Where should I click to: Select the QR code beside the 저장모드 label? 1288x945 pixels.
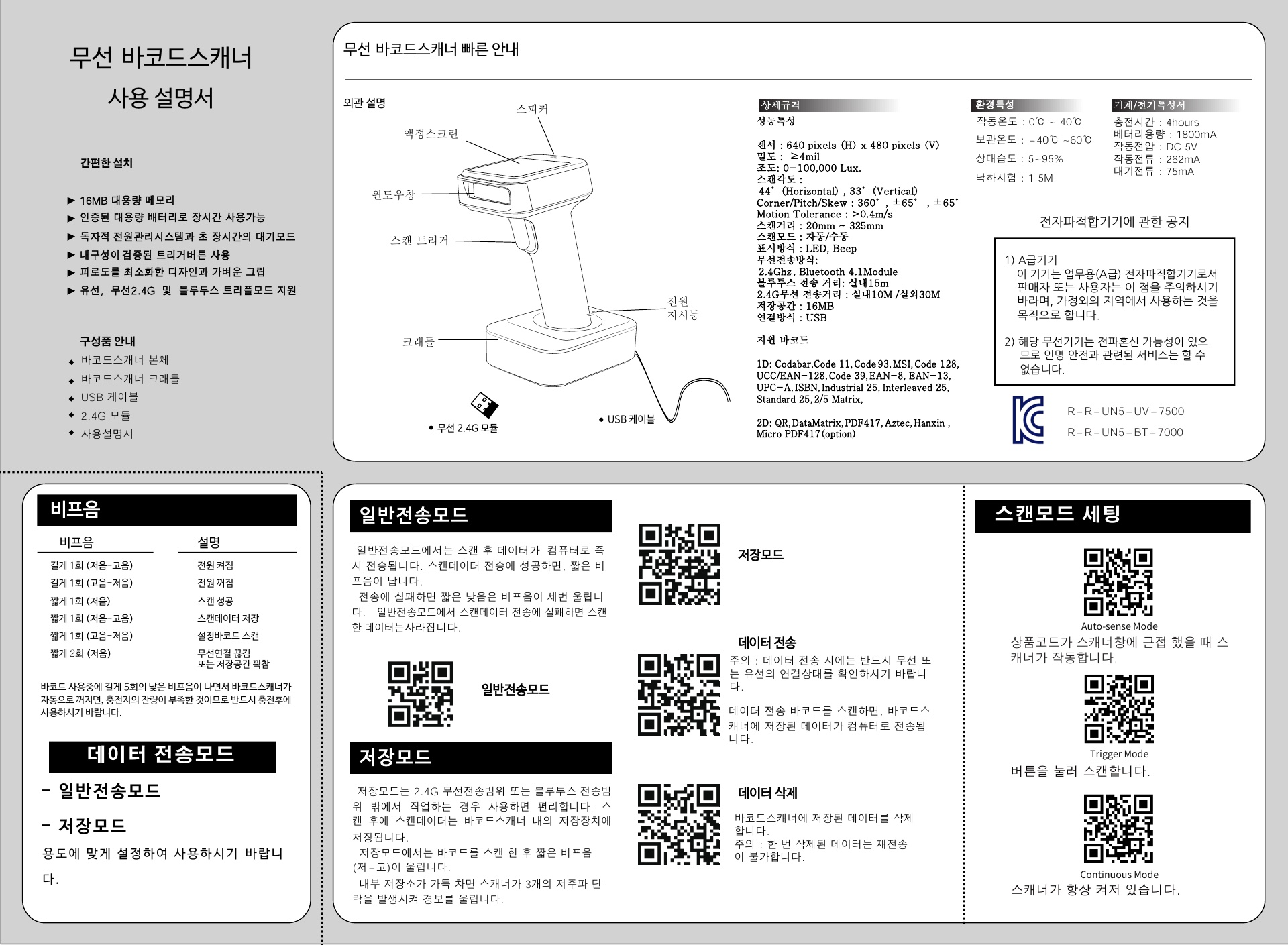680,564
